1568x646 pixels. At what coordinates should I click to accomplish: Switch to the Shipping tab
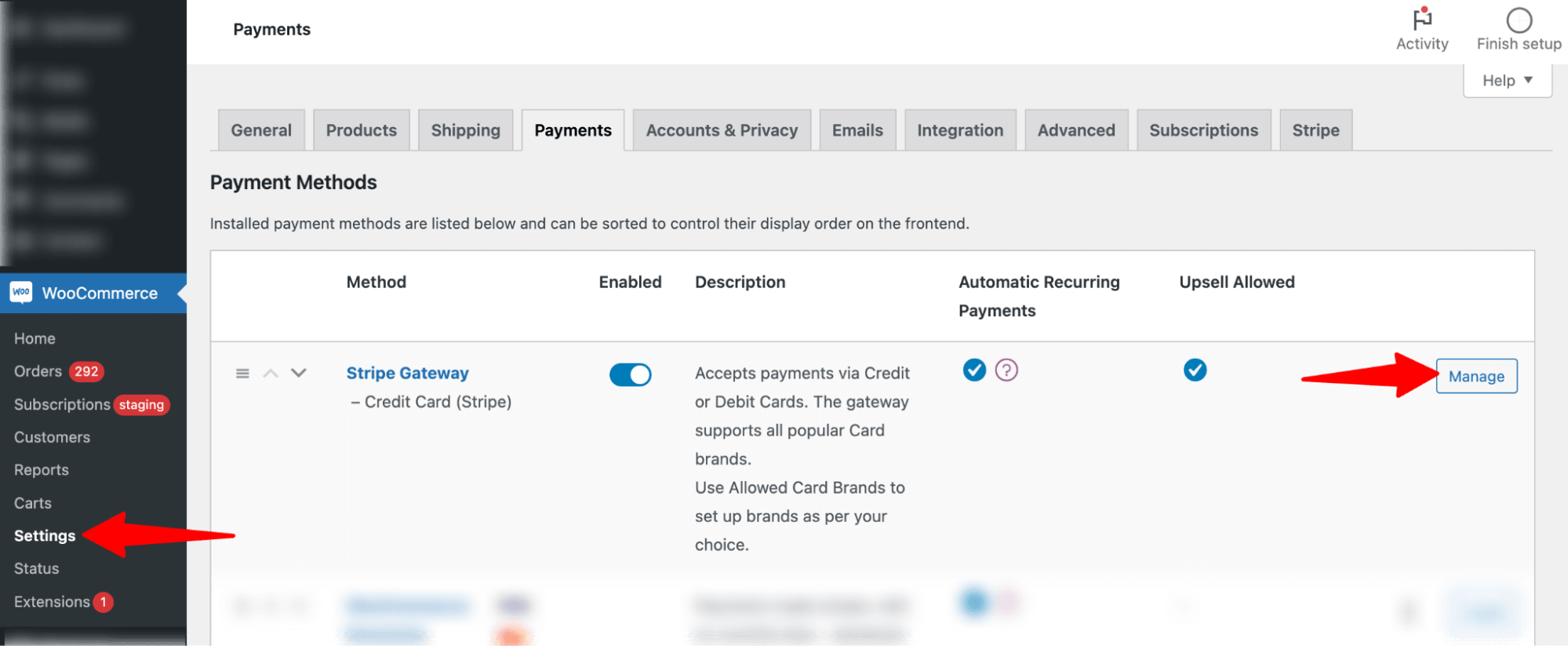(466, 130)
